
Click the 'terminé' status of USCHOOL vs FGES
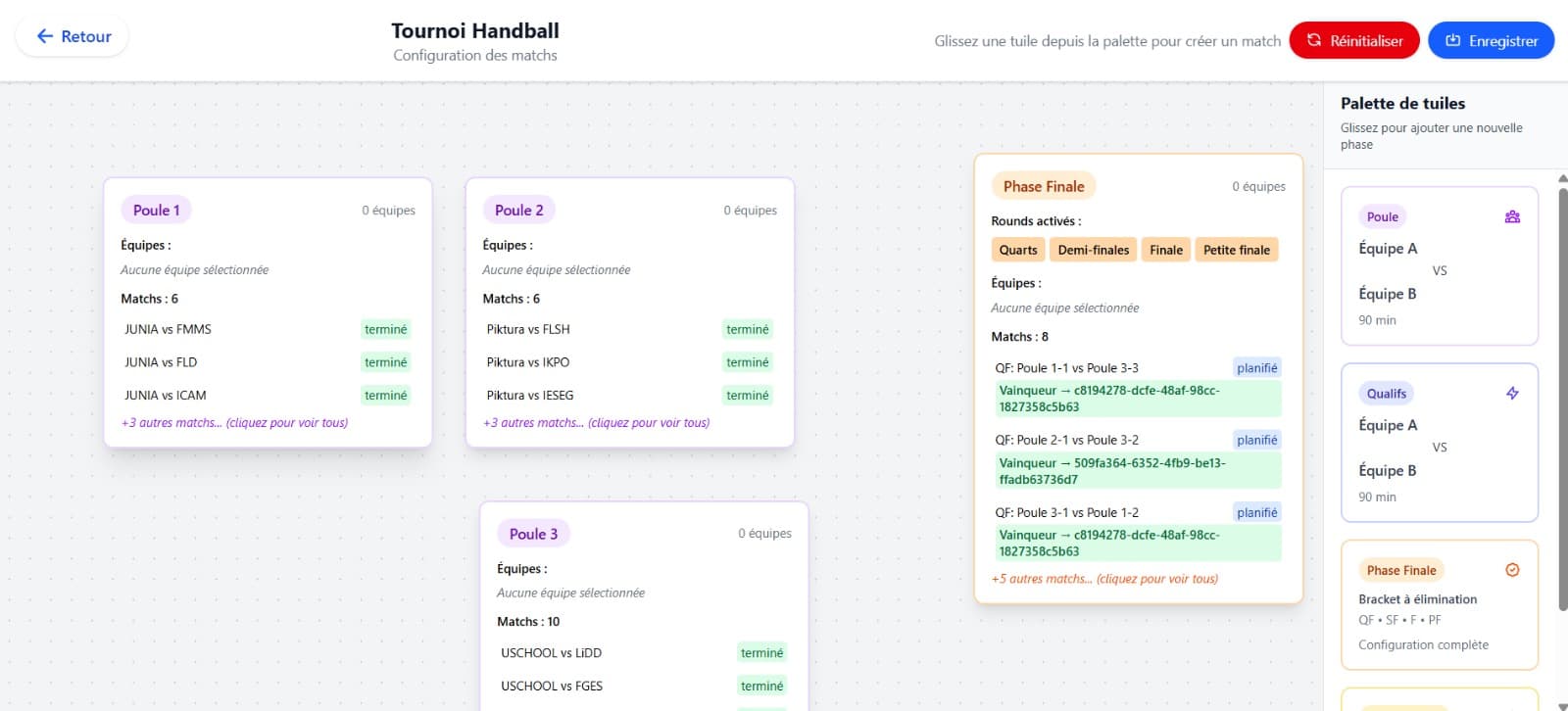click(762, 687)
